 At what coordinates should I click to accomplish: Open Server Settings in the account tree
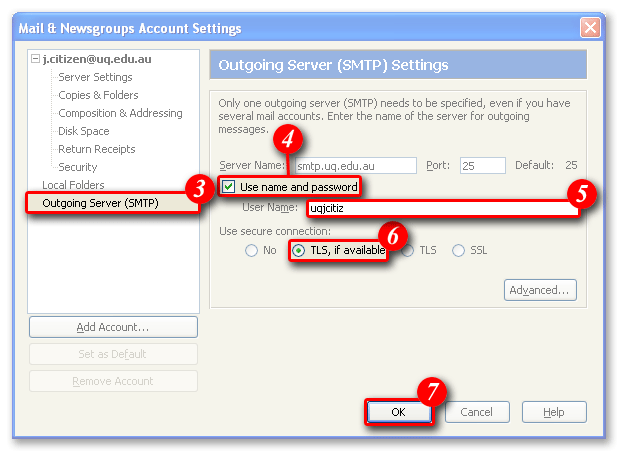95,77
